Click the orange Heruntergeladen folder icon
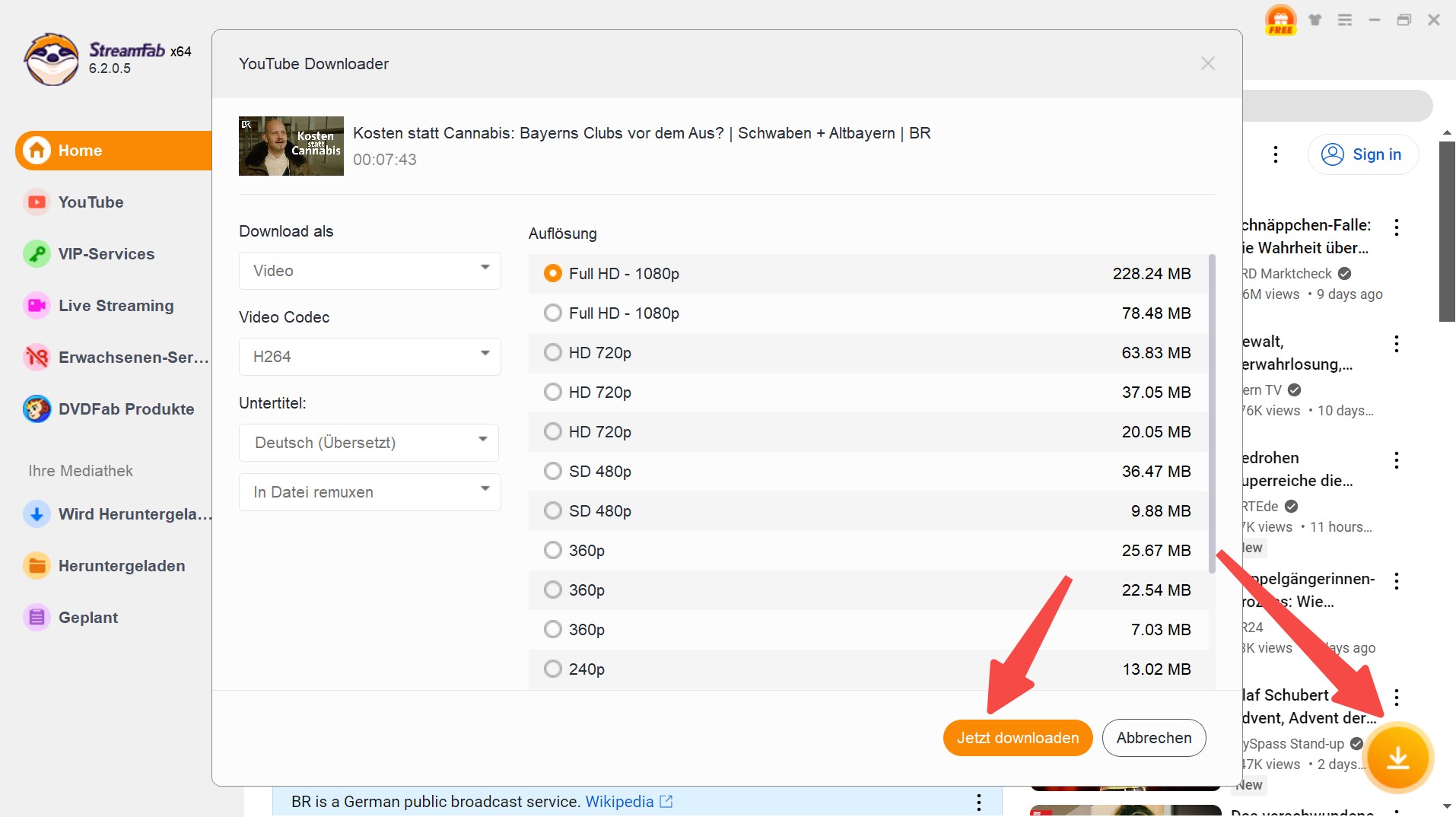The width and height of the screenshot is (1456, 817). pos(37,566)
